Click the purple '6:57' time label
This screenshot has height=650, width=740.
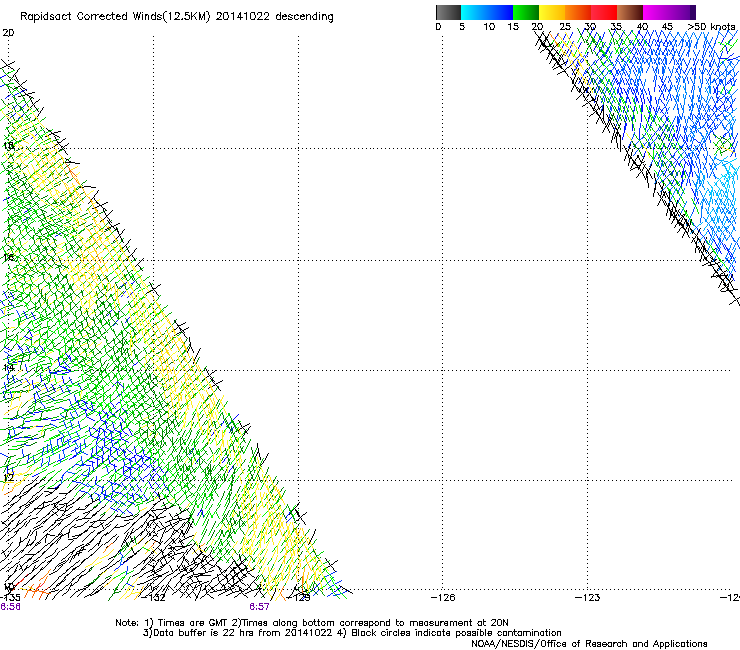260,607
